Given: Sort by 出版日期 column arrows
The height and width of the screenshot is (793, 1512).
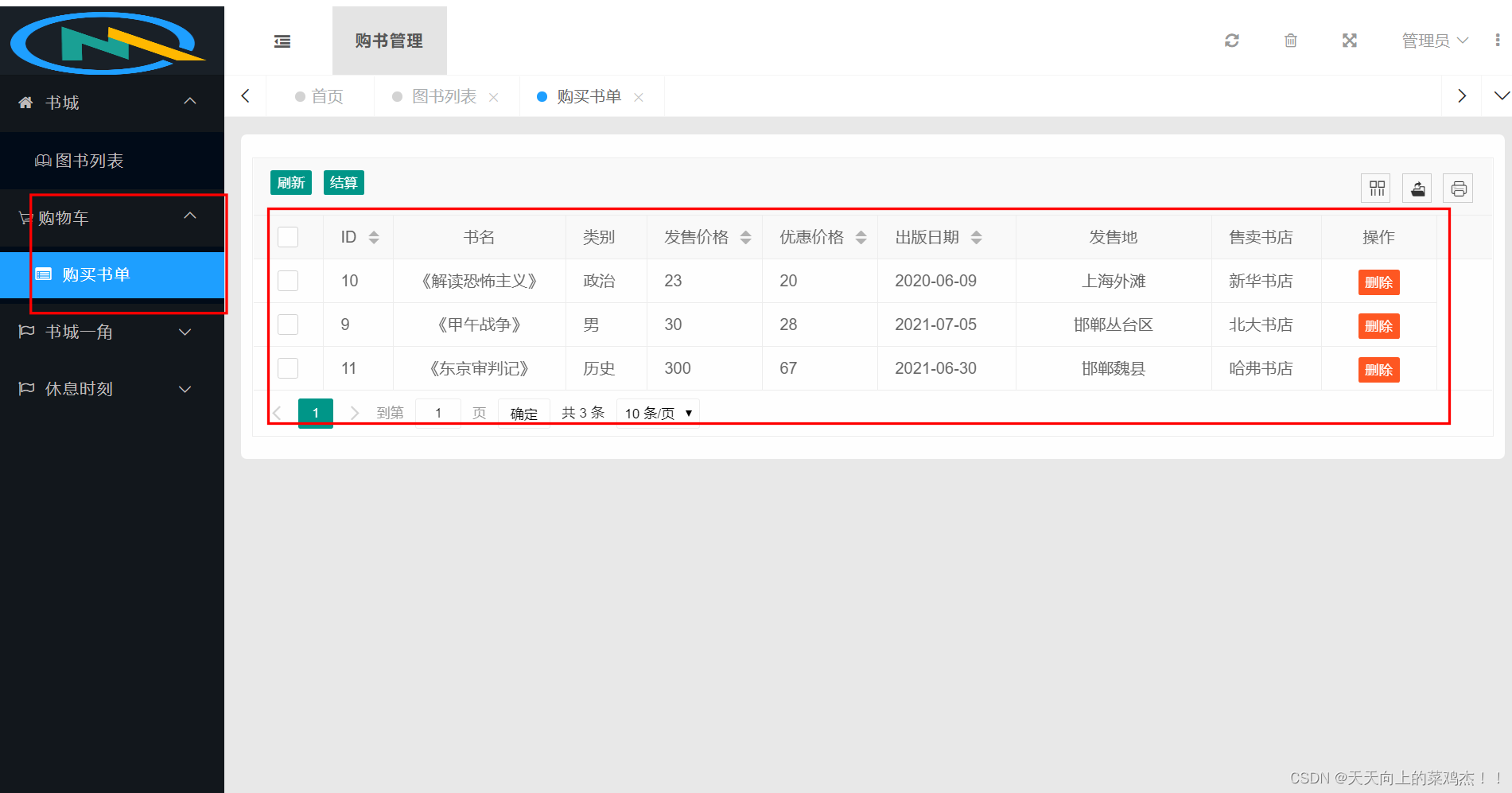Looking at the screenshot, I should tap(976, 237).
